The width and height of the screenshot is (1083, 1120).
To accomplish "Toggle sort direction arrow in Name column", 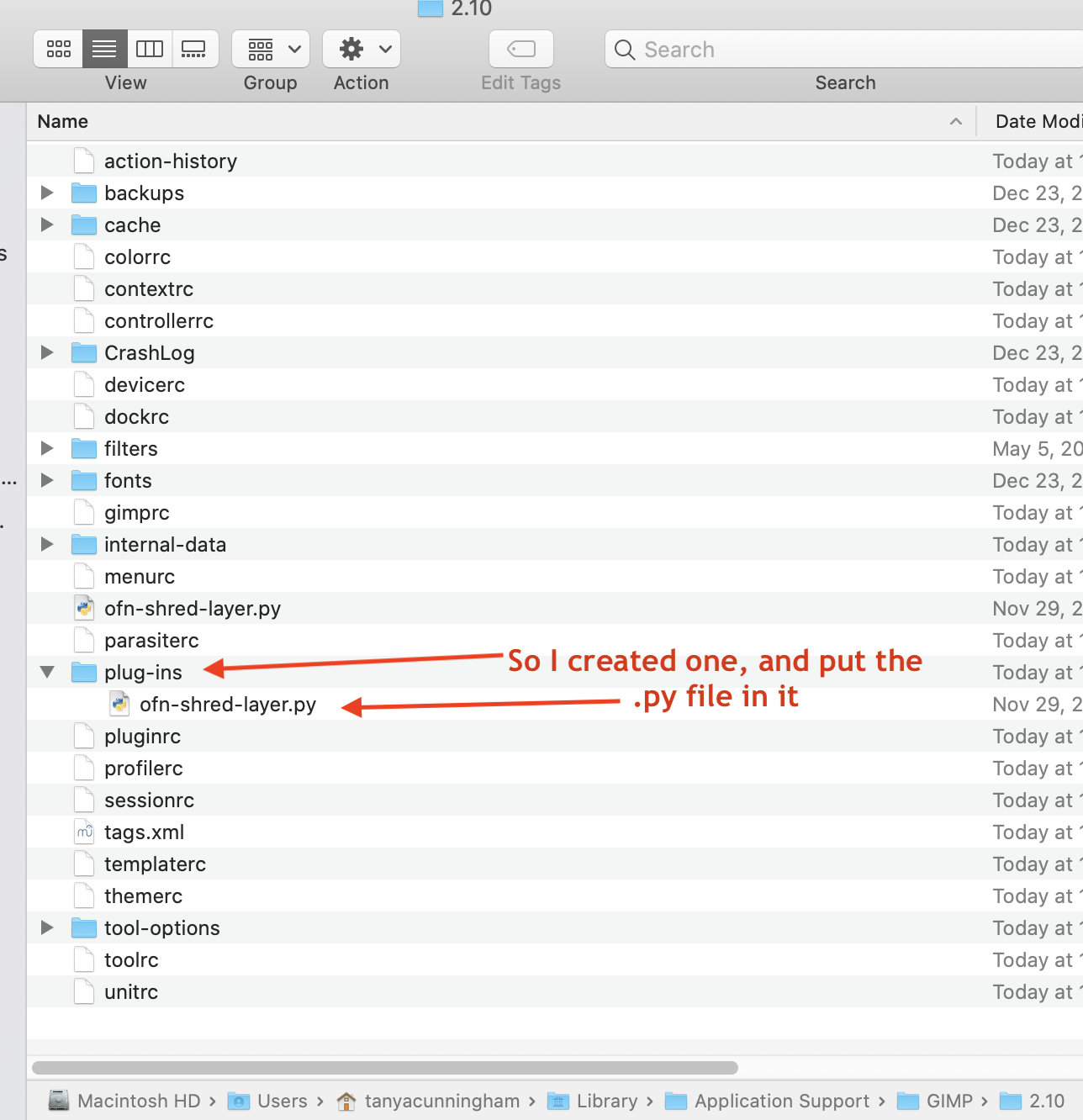I will [956, 121].
